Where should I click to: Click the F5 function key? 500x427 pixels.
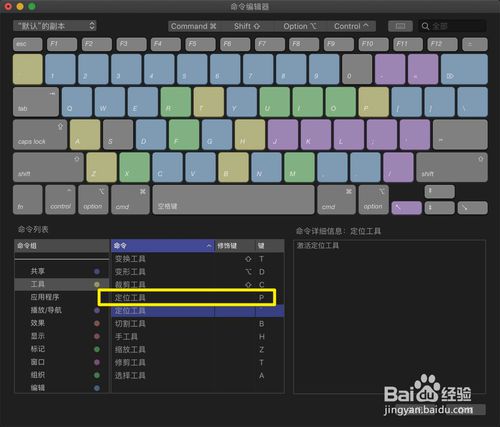(x=201, y=44)
